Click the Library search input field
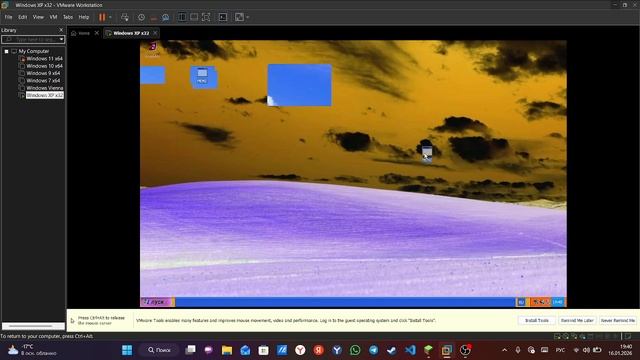 pyautogui.click(x=31, y=39)
